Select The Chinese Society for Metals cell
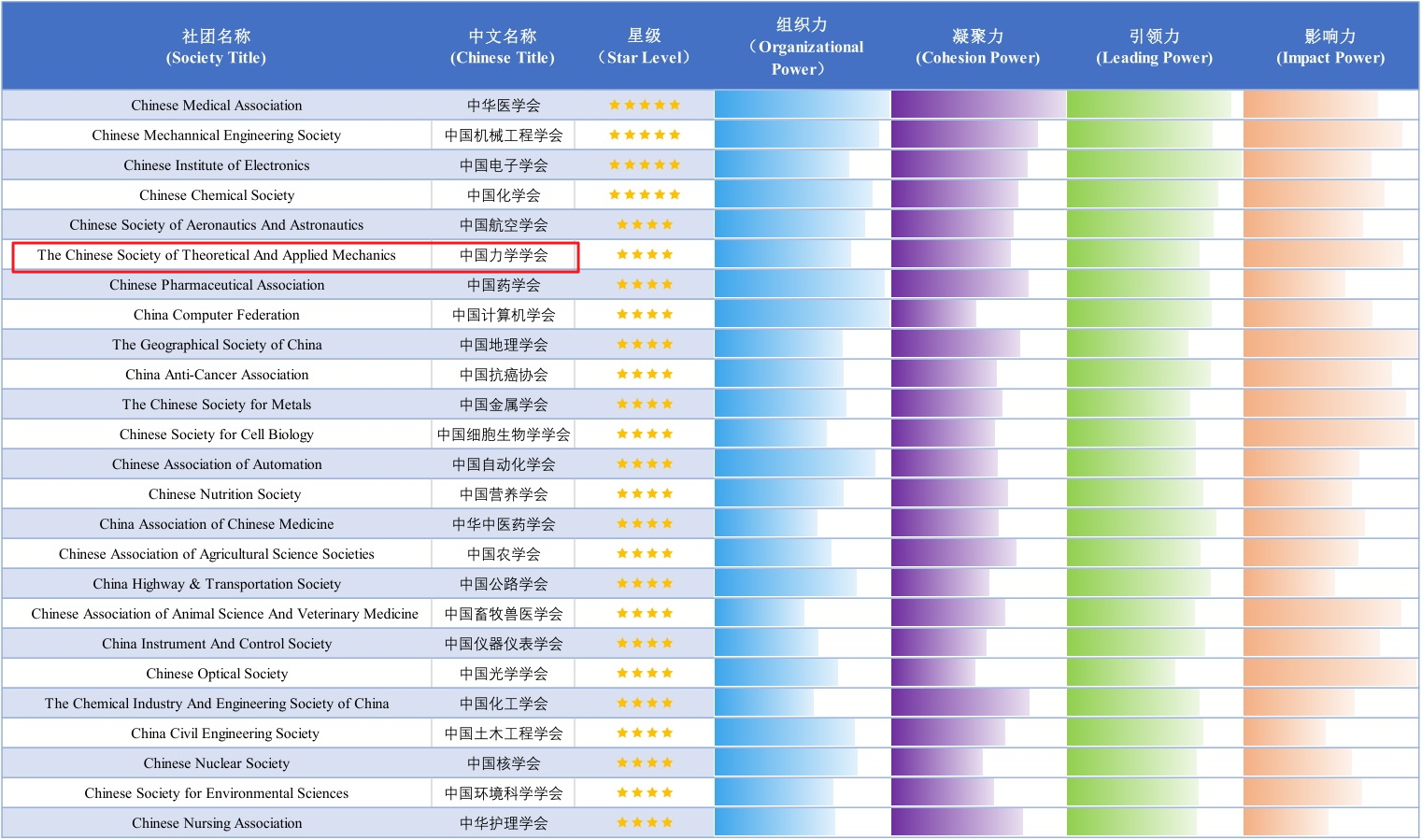Screen dimensions: 1422x840 click(217, 405)
